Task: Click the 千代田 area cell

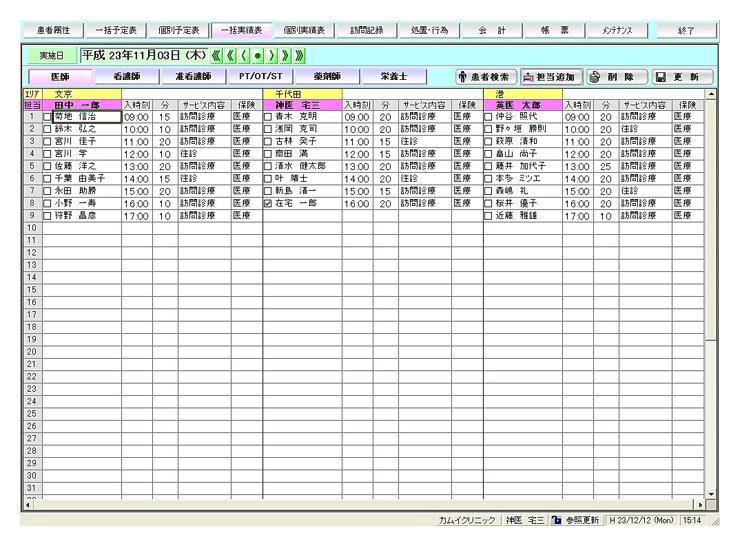Action: point(303,94)
